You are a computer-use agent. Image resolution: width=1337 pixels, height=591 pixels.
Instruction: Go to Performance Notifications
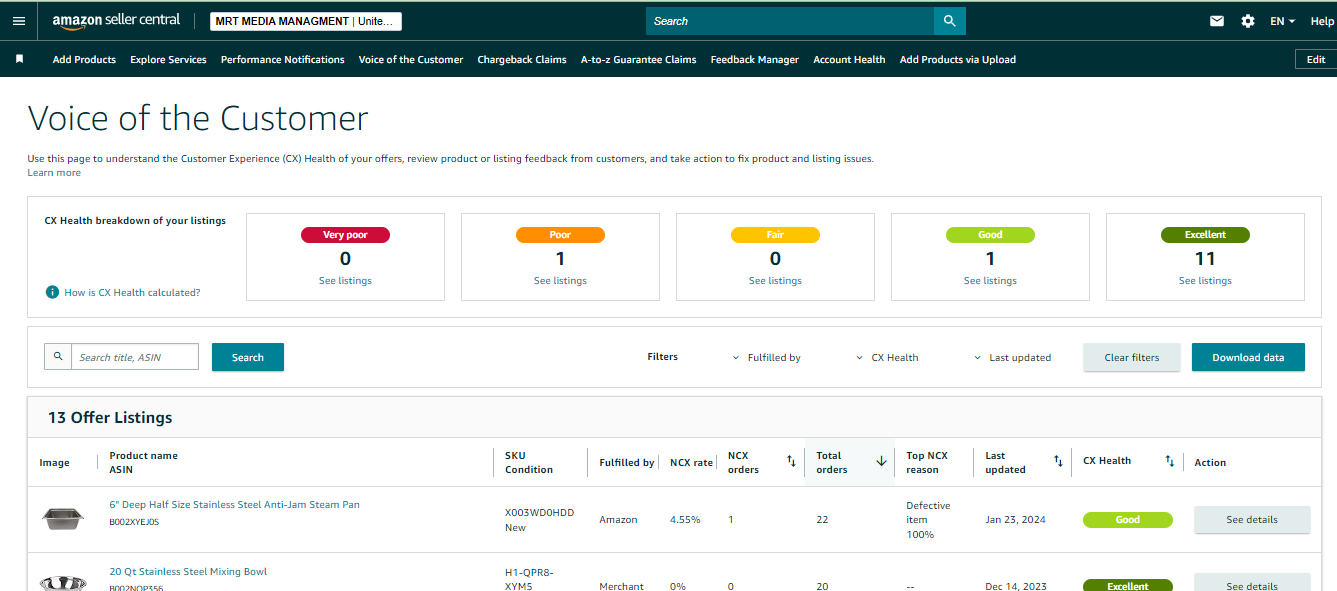[x=283, y=60]
